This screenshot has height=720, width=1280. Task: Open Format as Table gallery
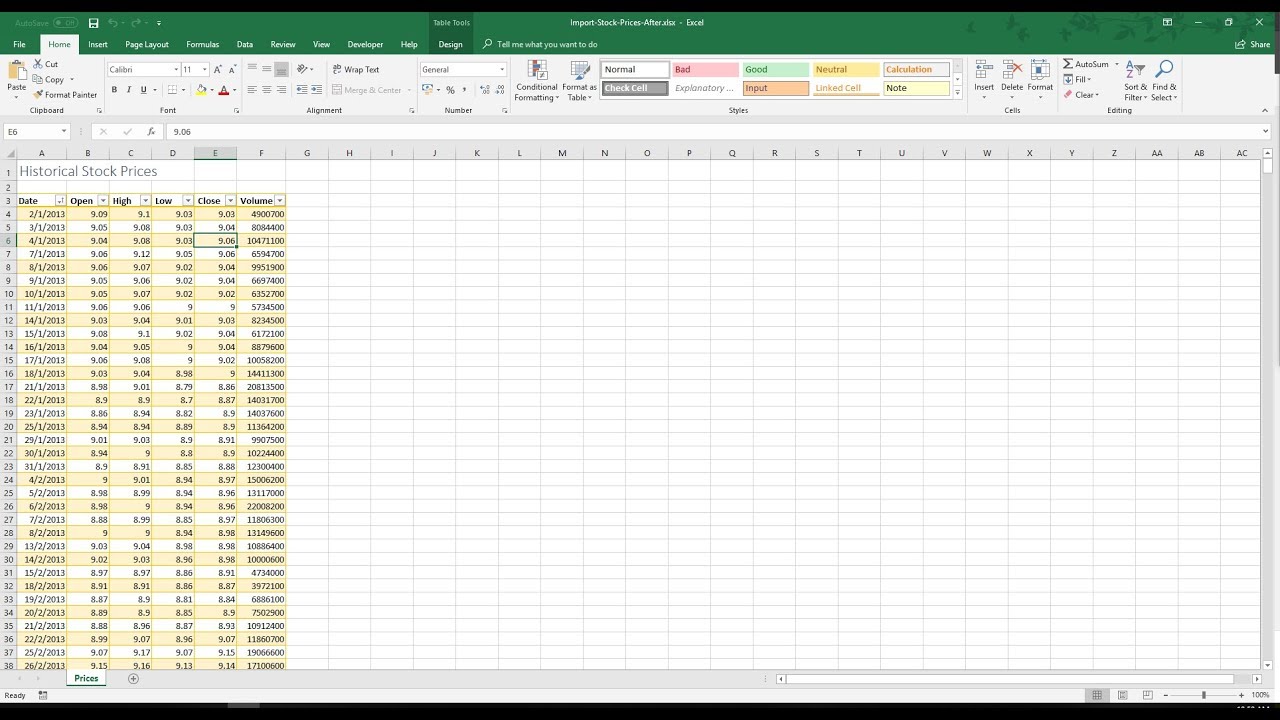pyautogui.click(x=579, y=81)
